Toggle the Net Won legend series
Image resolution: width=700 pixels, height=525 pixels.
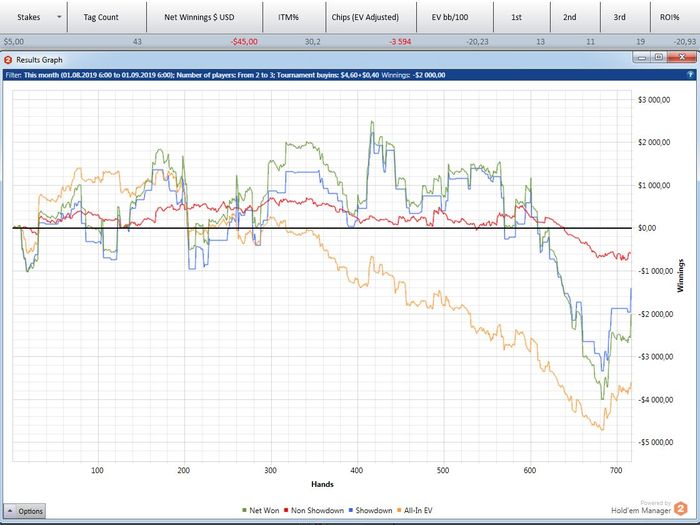261,510
